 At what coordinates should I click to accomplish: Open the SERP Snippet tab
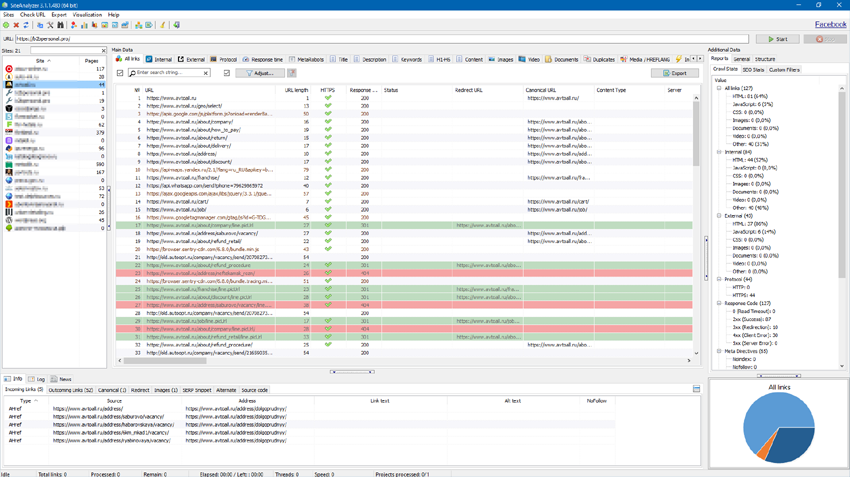pos(196,390)
